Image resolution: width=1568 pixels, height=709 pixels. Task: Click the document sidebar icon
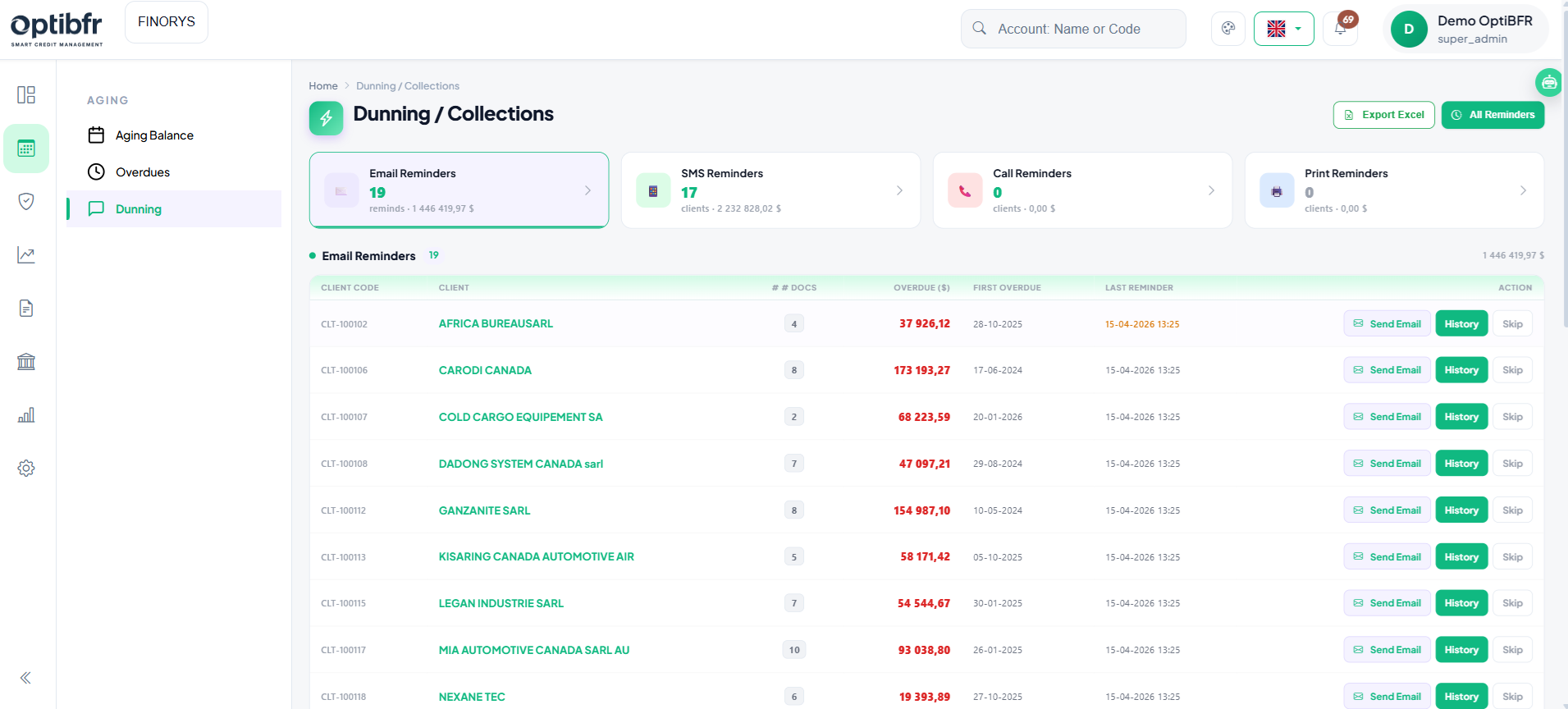[26, 309]
